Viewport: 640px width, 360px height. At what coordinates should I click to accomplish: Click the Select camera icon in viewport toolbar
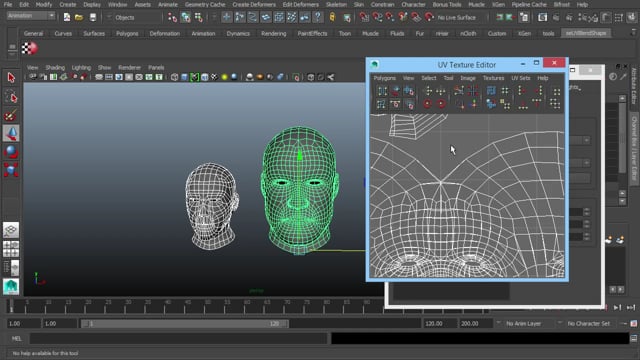click(33, 77)
